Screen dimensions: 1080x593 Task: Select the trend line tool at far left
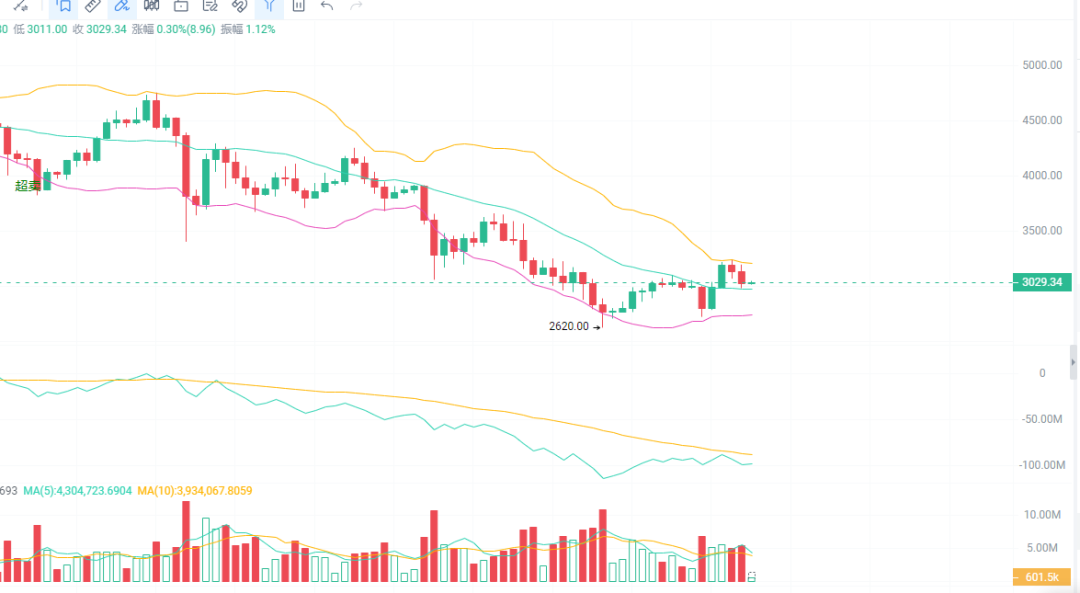[x=18, y=6]
